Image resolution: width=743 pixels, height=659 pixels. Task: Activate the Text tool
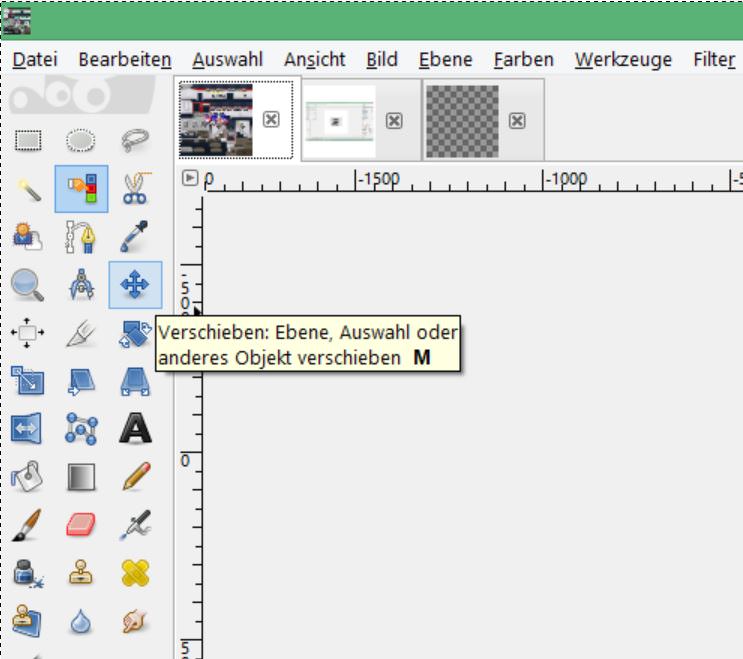[x=136, y=428]
